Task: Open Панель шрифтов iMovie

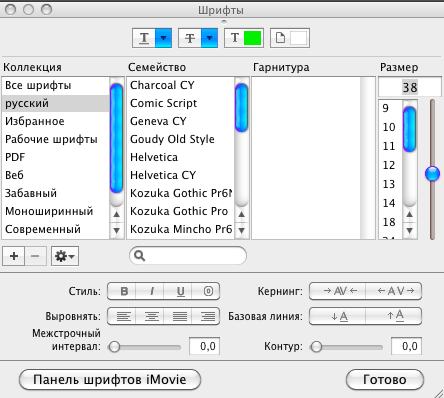Action: (x=110, y=380)
